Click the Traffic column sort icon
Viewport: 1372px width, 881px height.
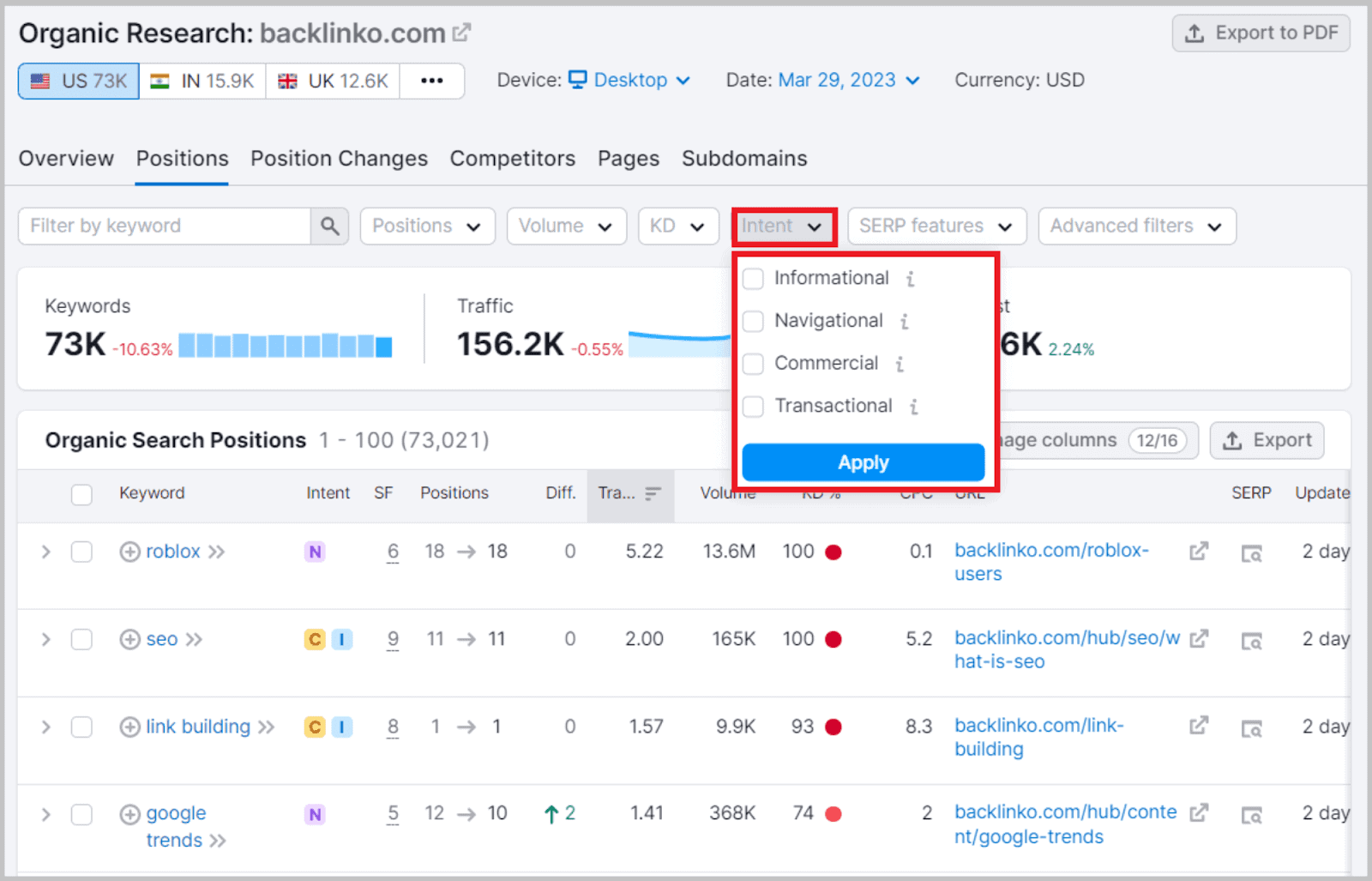click(x=653, y=493)
